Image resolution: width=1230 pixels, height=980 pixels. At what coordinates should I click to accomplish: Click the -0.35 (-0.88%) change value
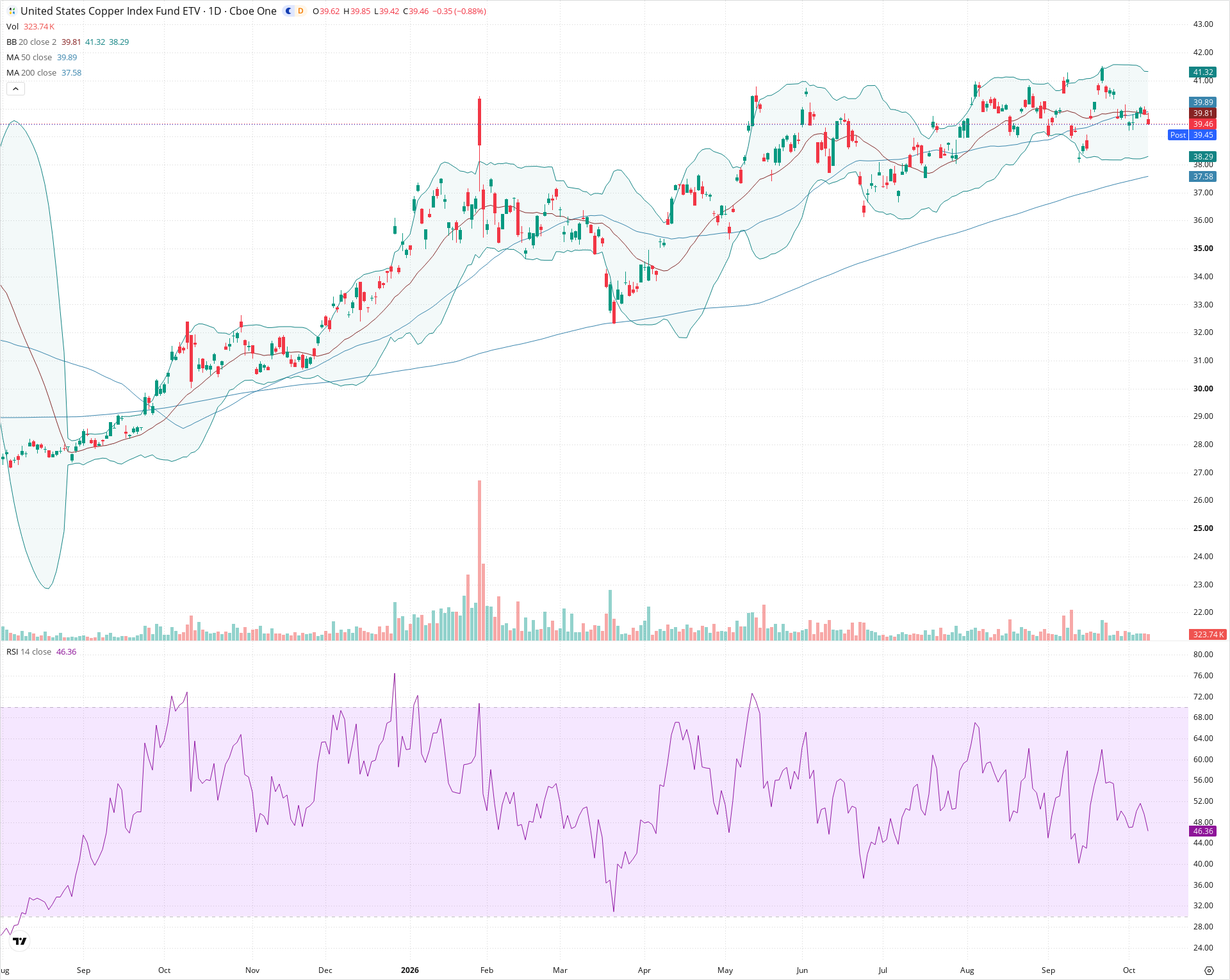[x=459, y=11]
